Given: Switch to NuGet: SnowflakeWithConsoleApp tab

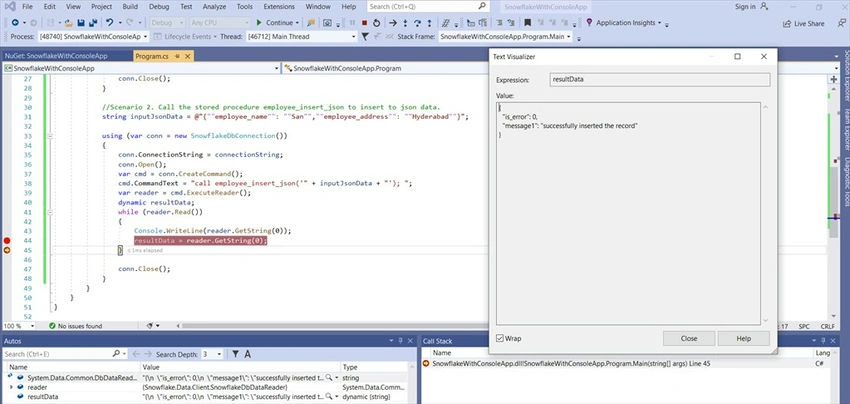Looking at the screenshot, I should click(x=56, y=56).
